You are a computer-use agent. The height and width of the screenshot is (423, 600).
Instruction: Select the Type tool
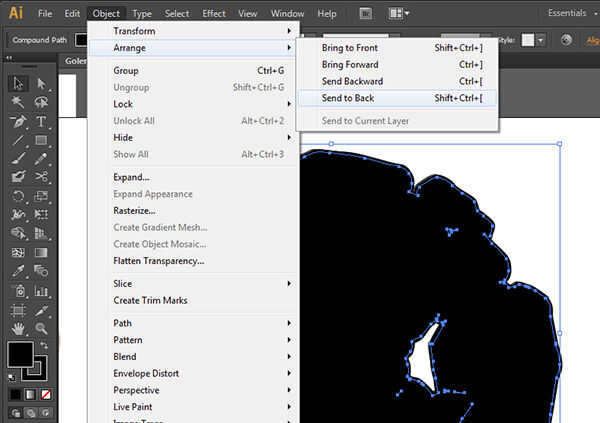[41, 121]
